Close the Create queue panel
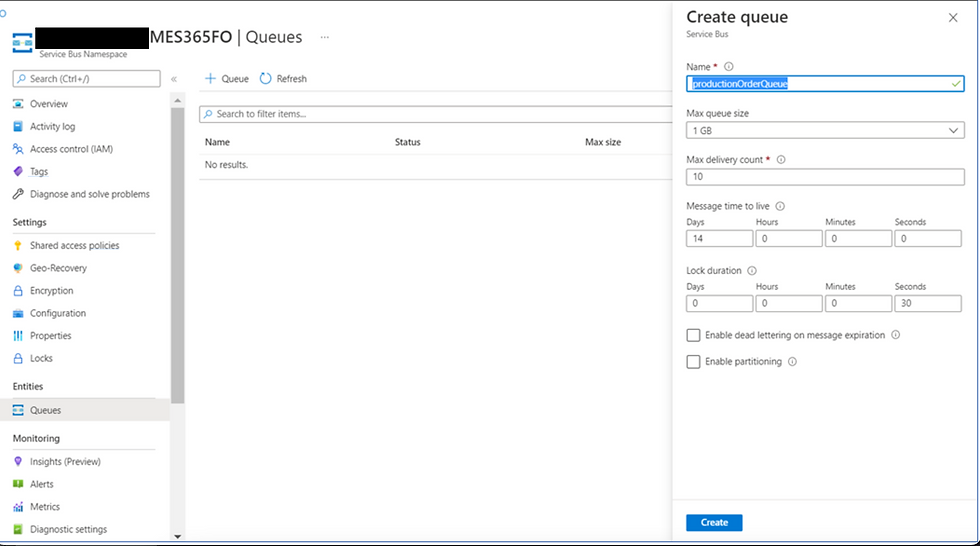 (x=952, y=17)
